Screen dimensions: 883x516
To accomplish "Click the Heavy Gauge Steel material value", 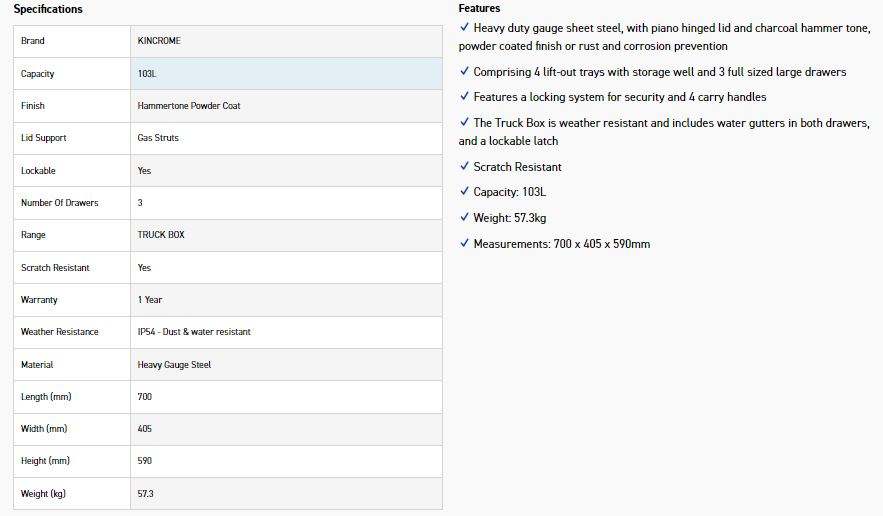I will tap(174, 364).
